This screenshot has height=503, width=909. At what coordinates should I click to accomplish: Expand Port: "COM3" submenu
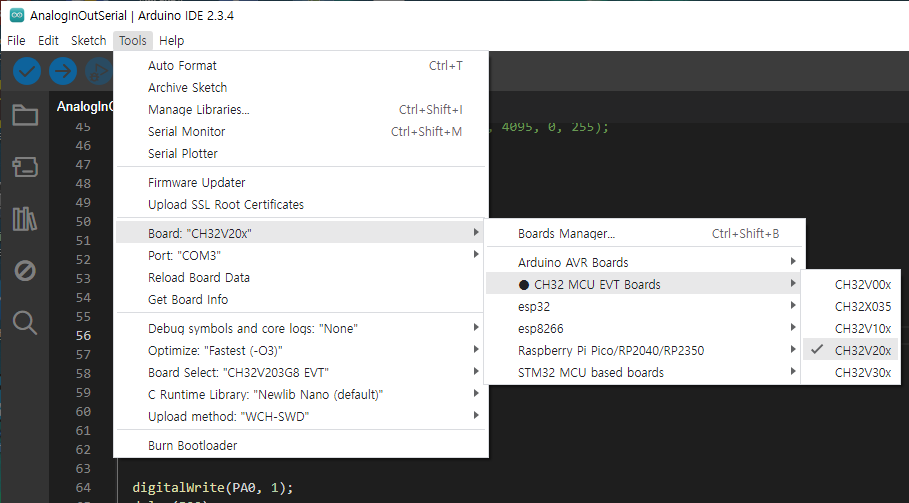(x=301, y=256)
